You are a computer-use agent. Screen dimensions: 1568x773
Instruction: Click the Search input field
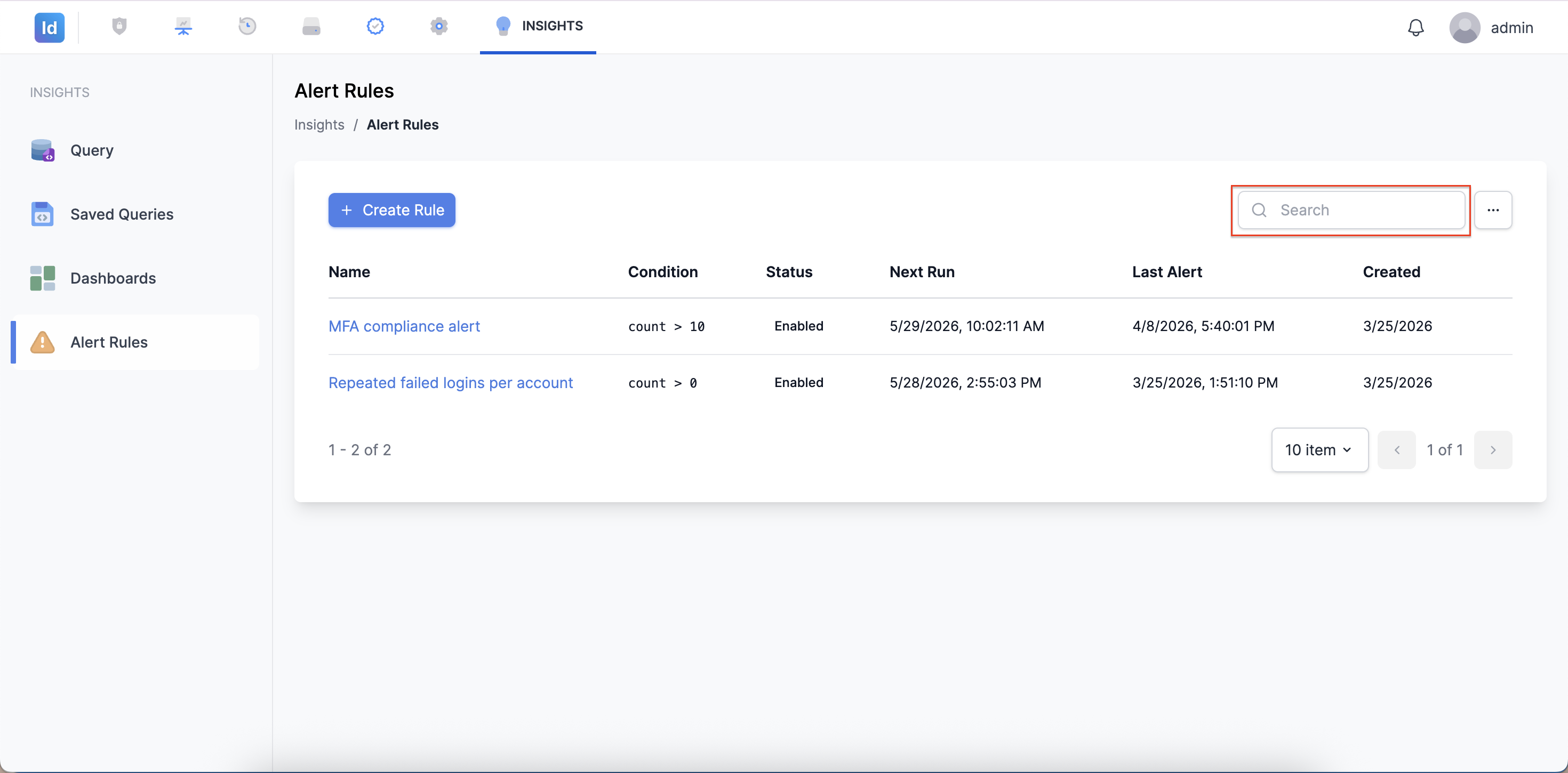pyautogui.click(x=1351, y=210)
